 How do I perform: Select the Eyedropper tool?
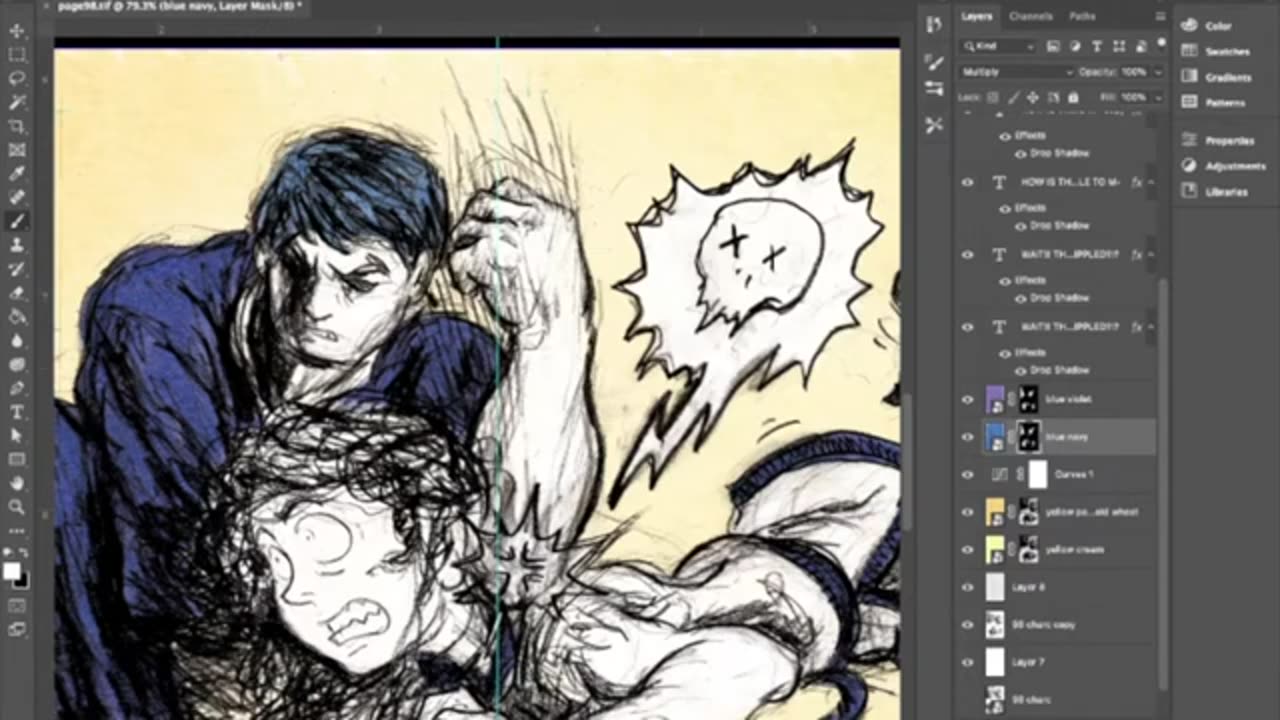pyautogui.click(x=17, y=174)
